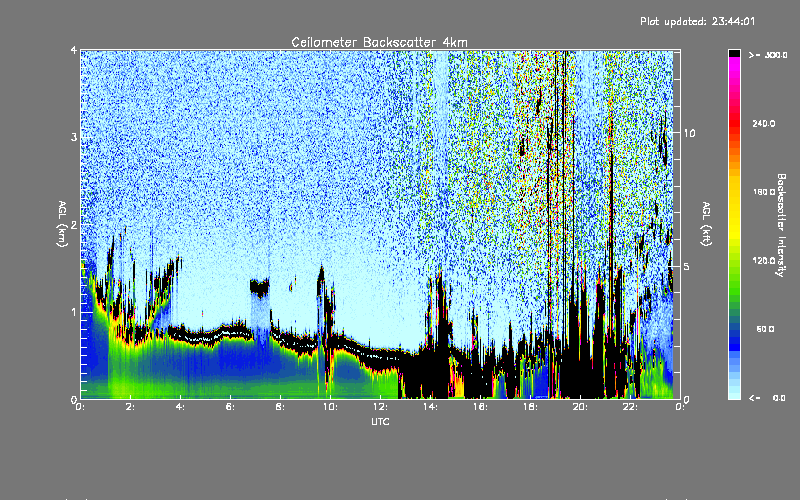Click the "6:" hour tick on UTC axis
The width and height of the screenshot is (800, 500).
[x=231, y=407]
